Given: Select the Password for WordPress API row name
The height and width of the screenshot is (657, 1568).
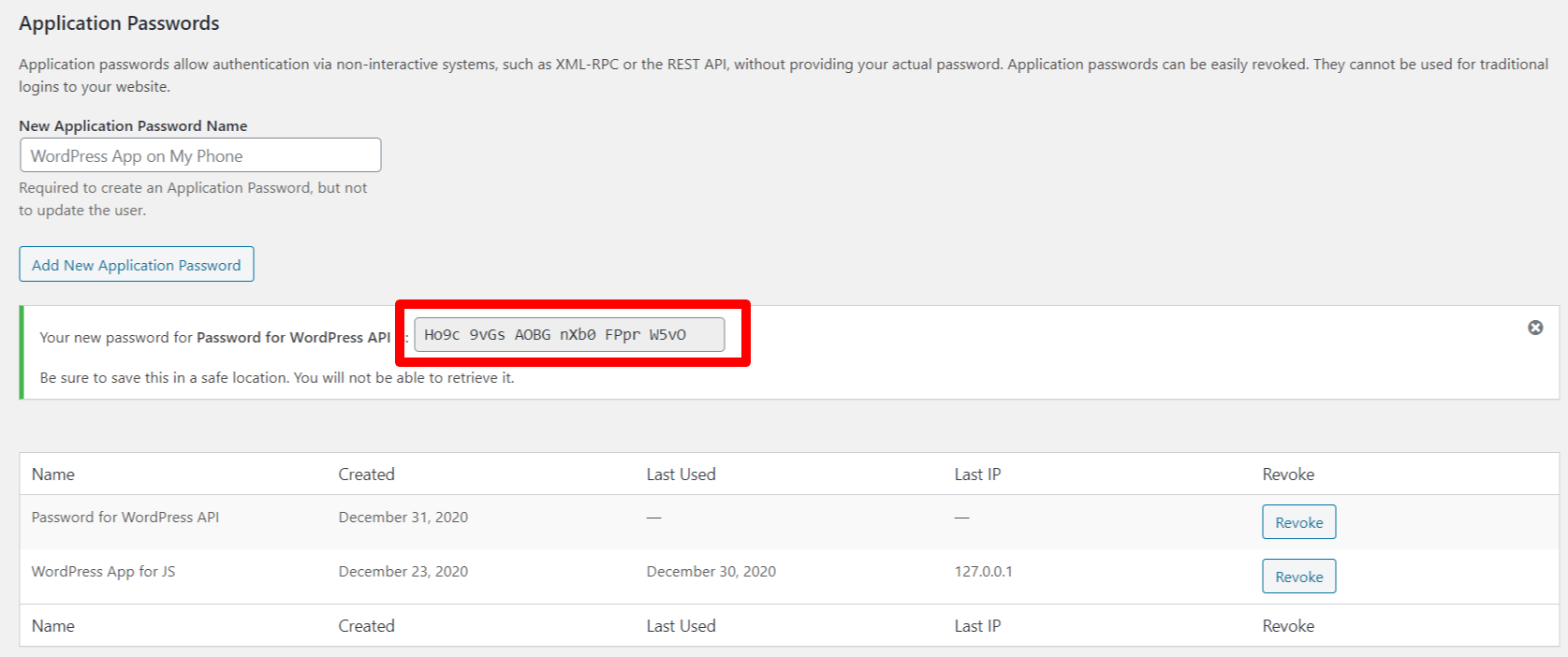Looking at the screenshot, I should [x=125, y=518].
